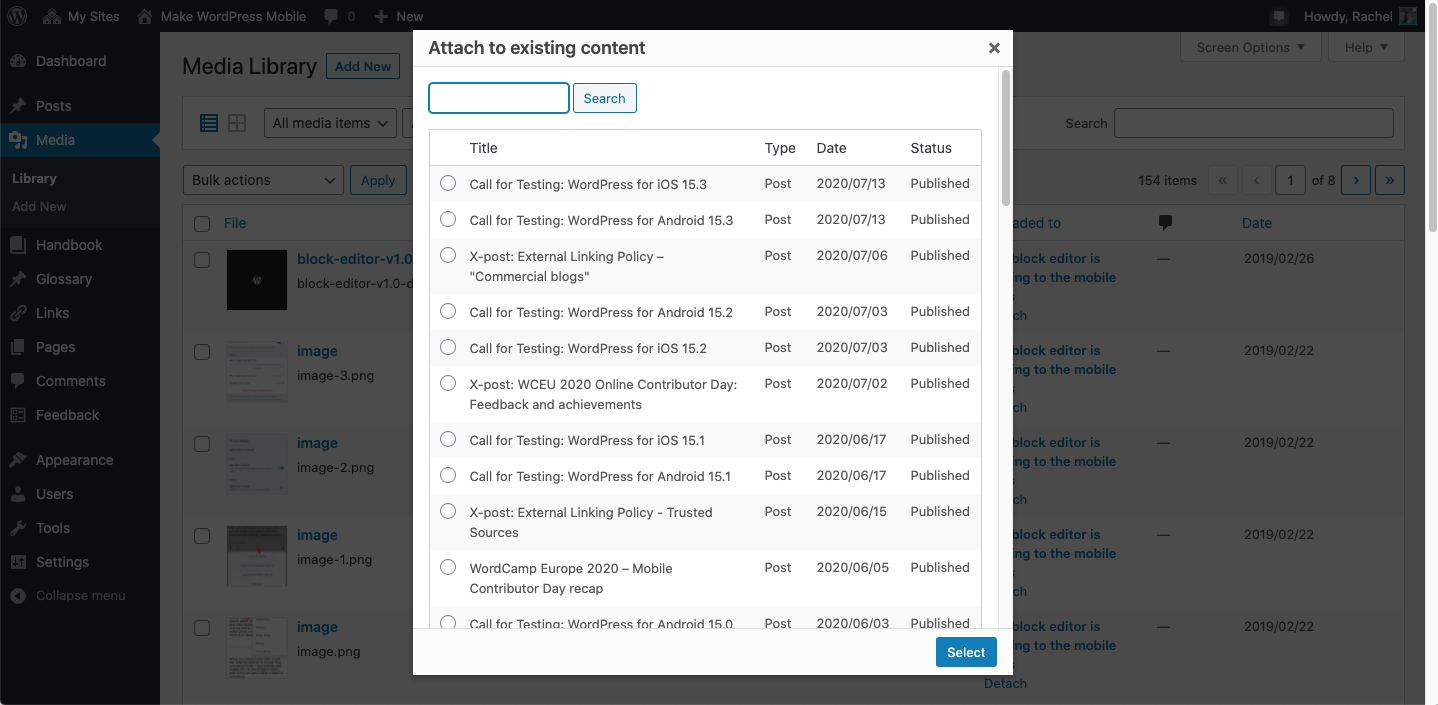Image resolution: width=1438 pixels, height=705 pixels.
Task: Open the All media items filter dropdown
Action: [331, 123]
